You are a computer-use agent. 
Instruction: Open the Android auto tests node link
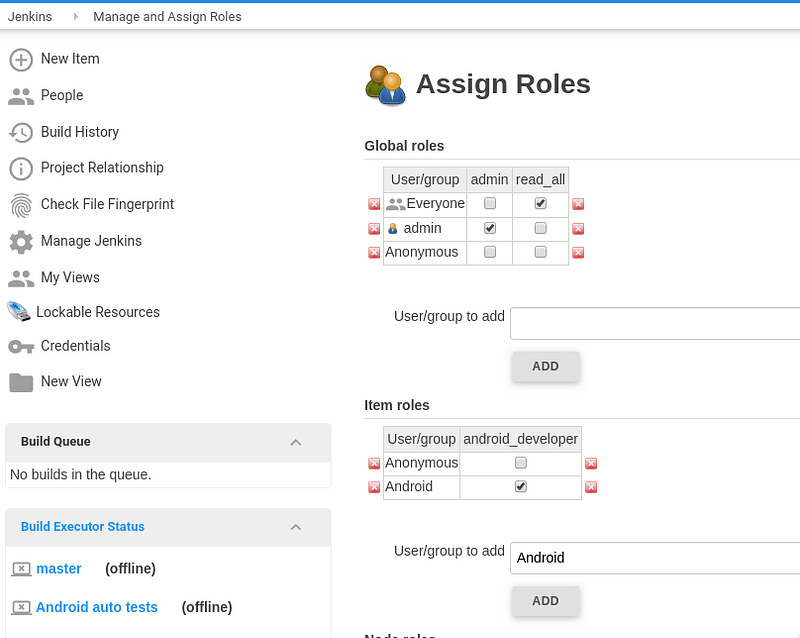pyautogui.click(x=96, y=607)
